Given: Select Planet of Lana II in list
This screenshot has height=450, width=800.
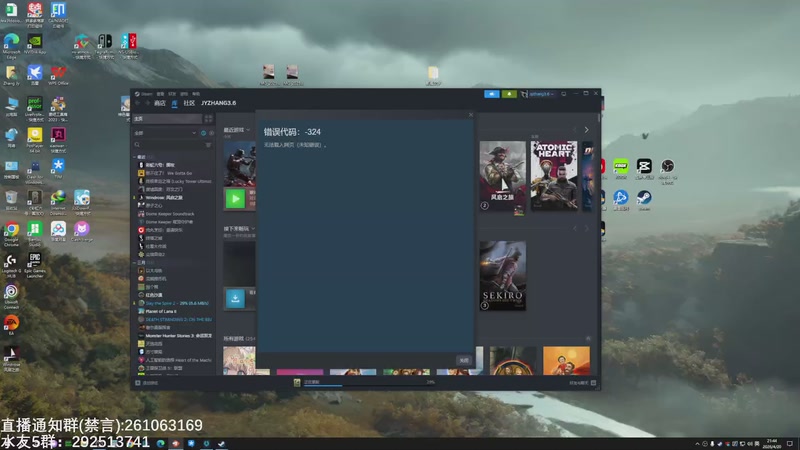Looking at the screenshot, I should [161, 311].
